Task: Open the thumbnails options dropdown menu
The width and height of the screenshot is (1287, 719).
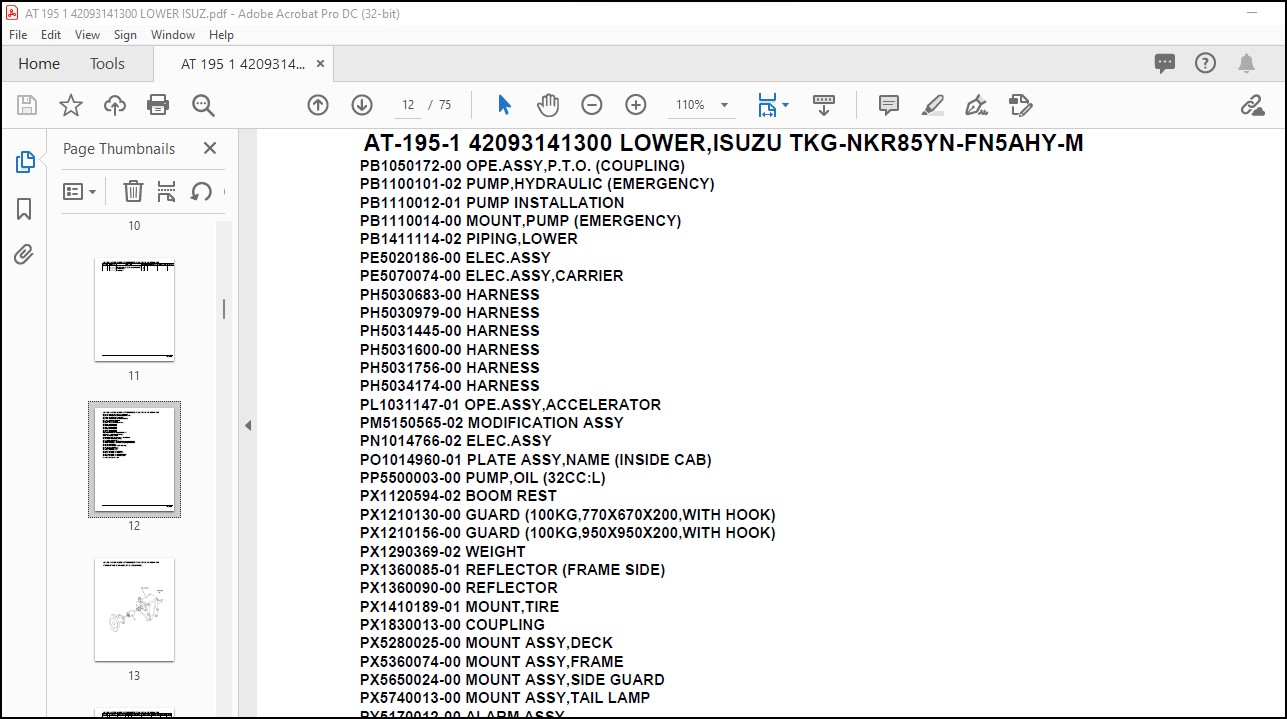Action: [80, 191]
